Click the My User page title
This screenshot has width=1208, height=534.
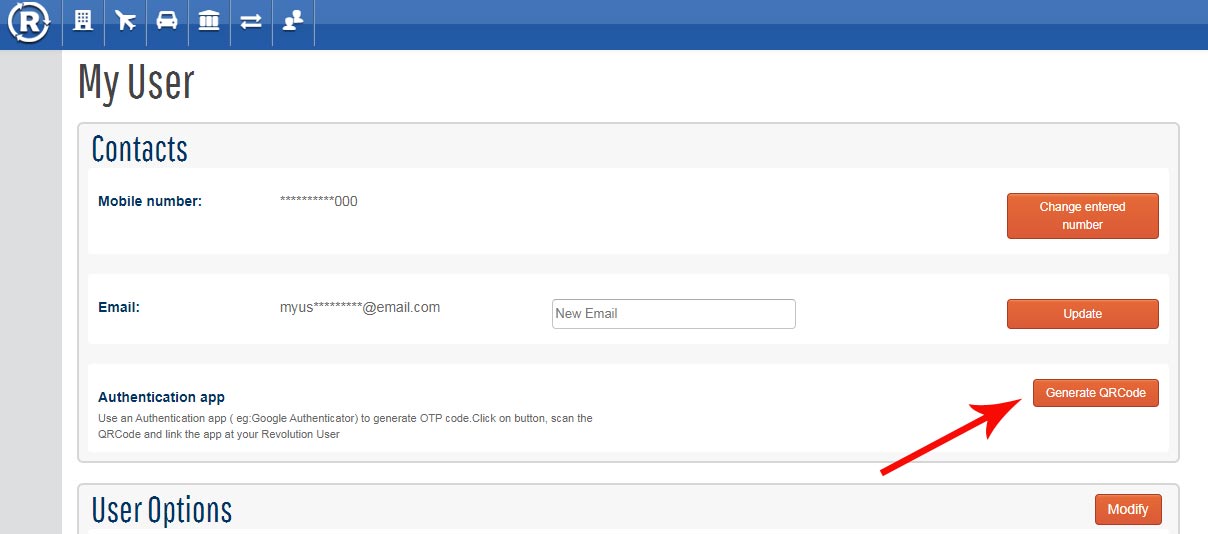coord(136,83)
